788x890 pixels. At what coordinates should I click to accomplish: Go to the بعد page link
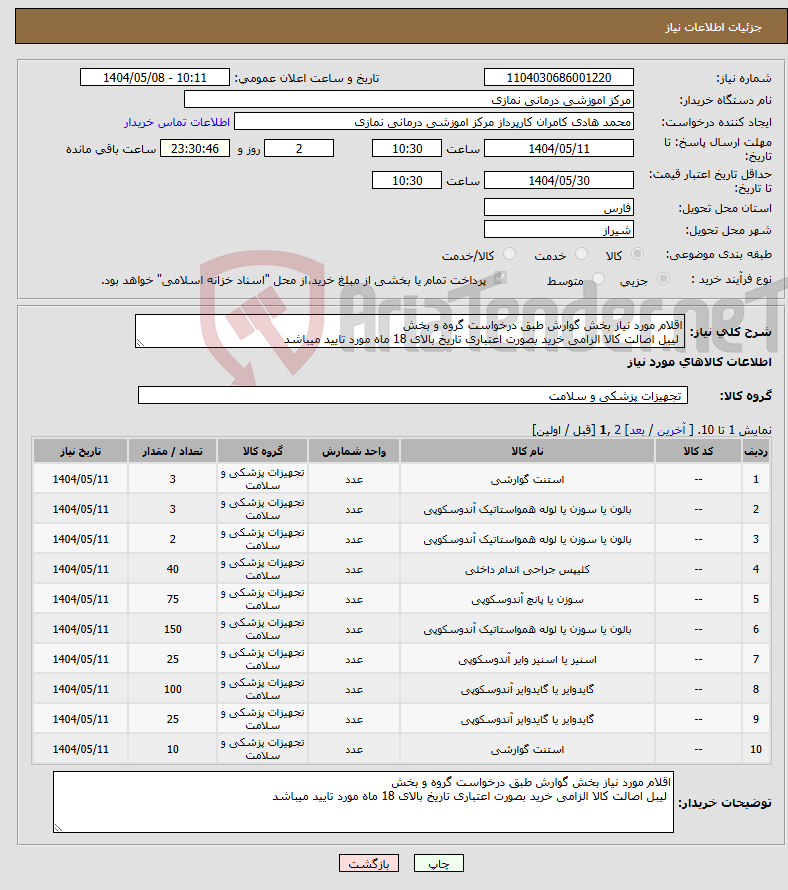637,430
